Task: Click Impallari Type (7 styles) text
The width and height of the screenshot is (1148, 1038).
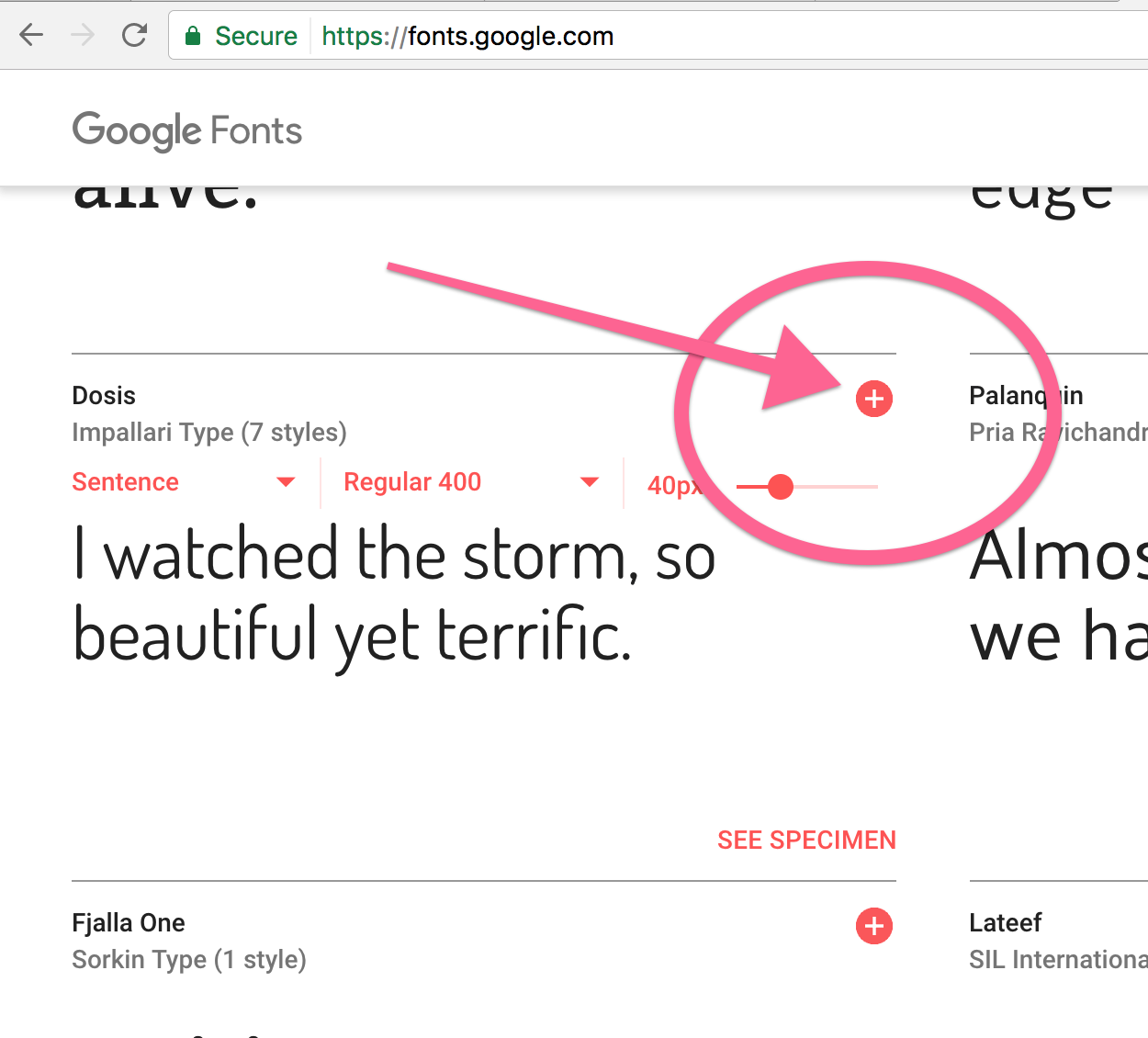Action: pyautogui.click(x=209, y=433)
